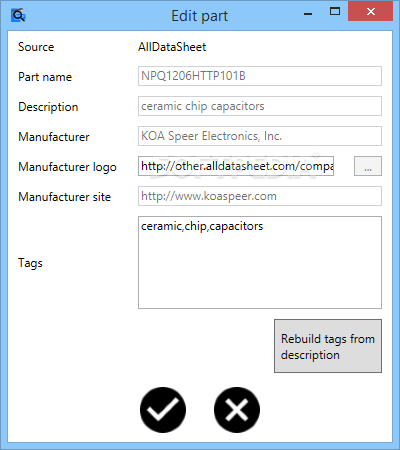Image resolution: width=400 pixels, height=450 pixels.
Task: Click the Manufacturer site label
Action: click(64, 197)
